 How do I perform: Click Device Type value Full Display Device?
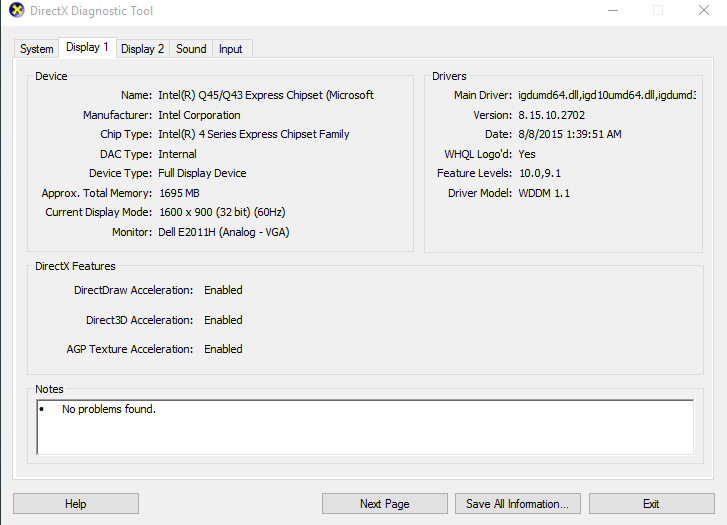[202, 173]
